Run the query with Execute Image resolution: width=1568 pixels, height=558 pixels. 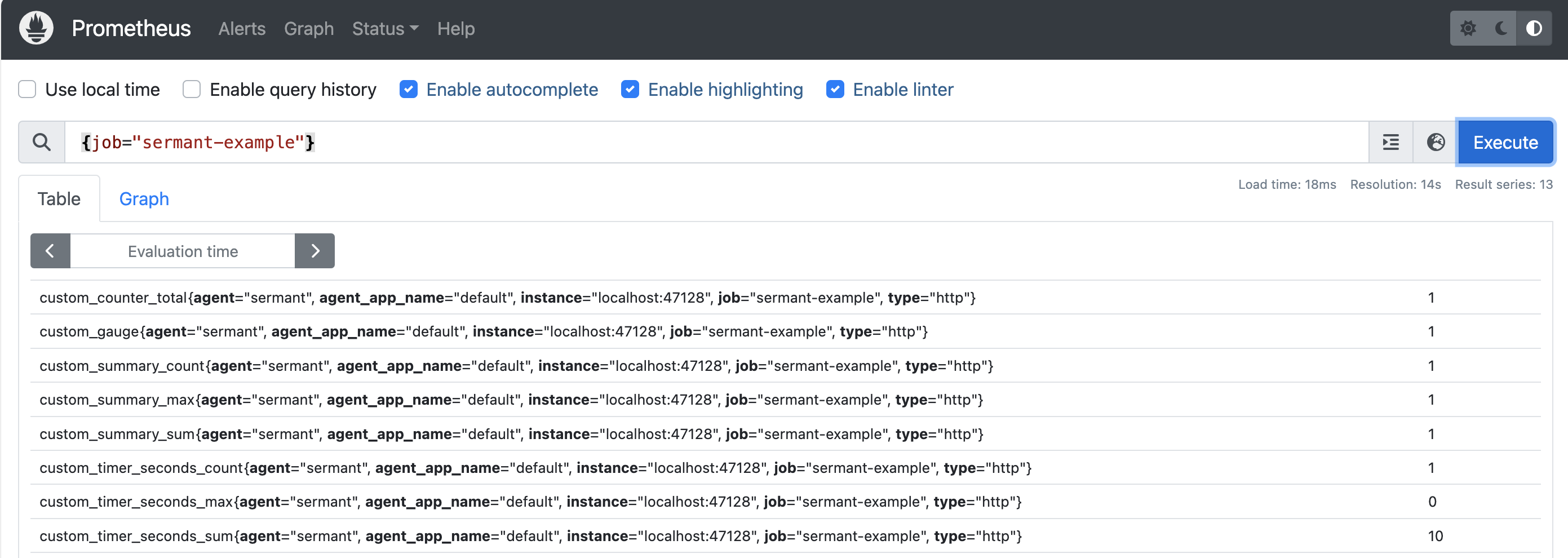[1505, 143]
